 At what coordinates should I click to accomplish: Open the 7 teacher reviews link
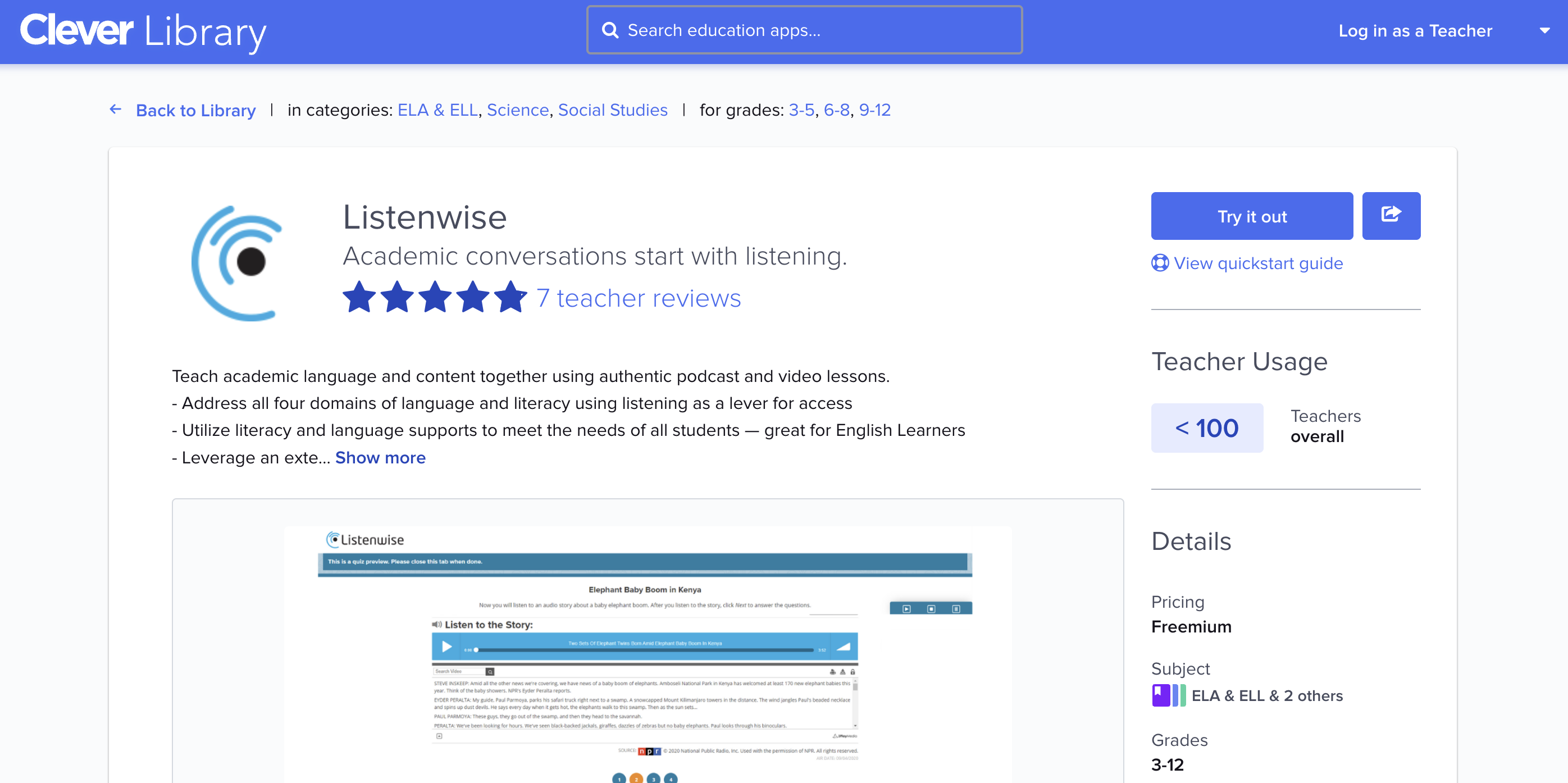(x=639, y=298)
